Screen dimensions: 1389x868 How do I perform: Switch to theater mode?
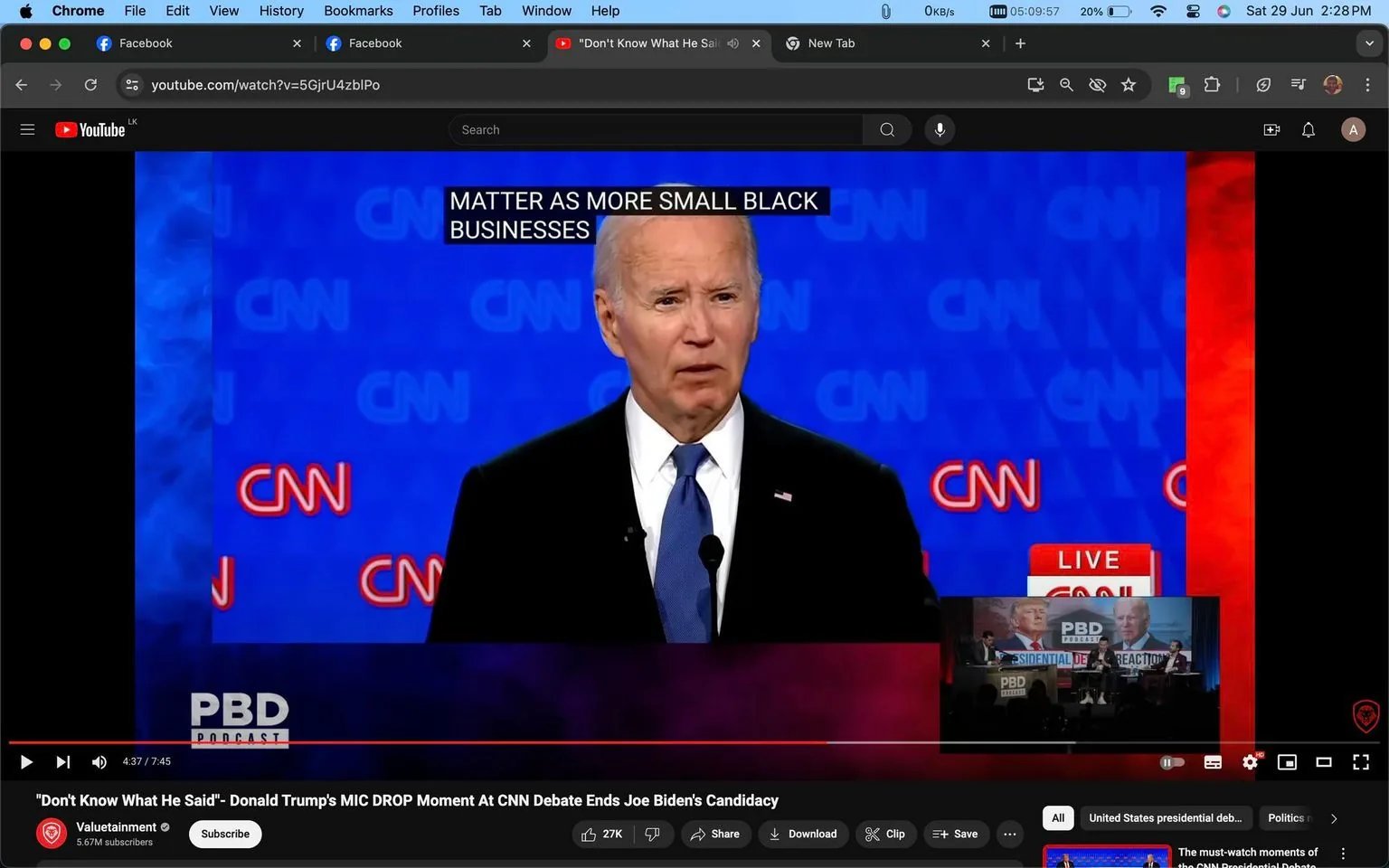[x=1324, y=762]
